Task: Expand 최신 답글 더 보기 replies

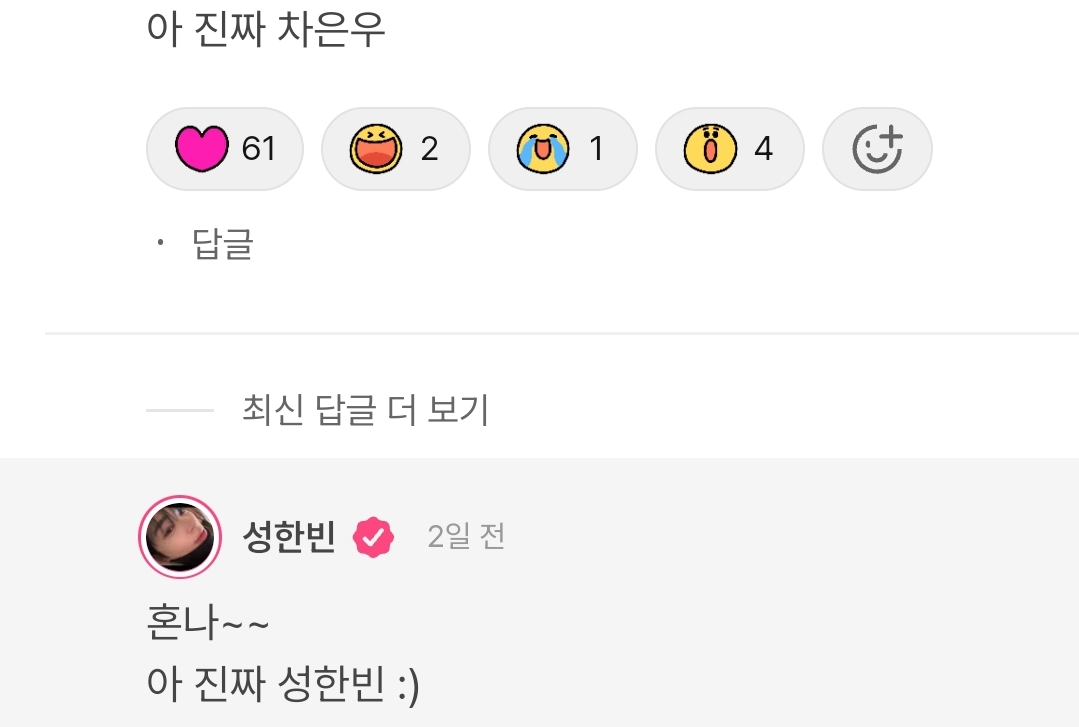Action: pyautogui.click(x=365, y=410)
